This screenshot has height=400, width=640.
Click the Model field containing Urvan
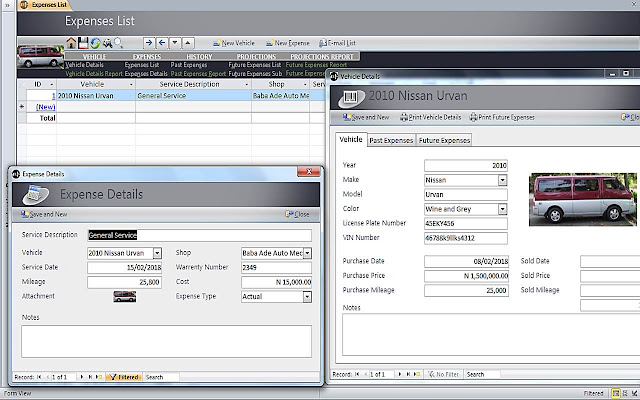[466, 194]
